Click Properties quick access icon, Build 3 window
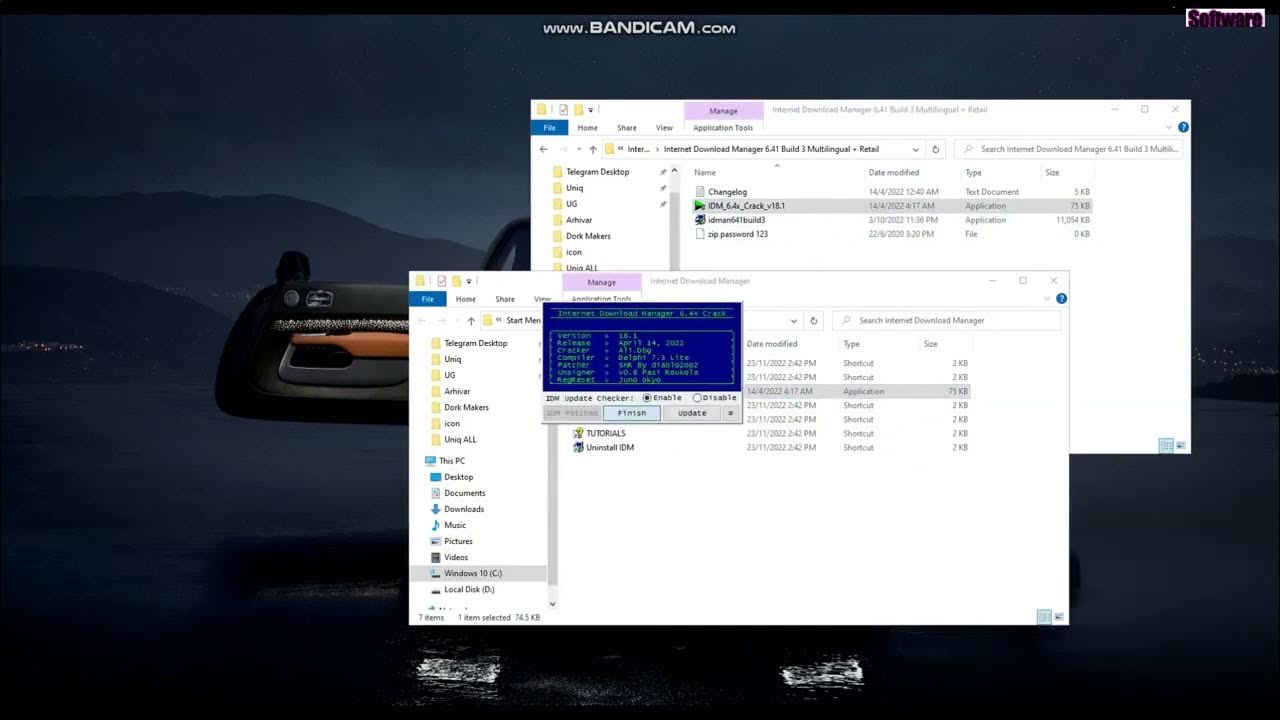1280x720 pixels. (x=564, y=110)
